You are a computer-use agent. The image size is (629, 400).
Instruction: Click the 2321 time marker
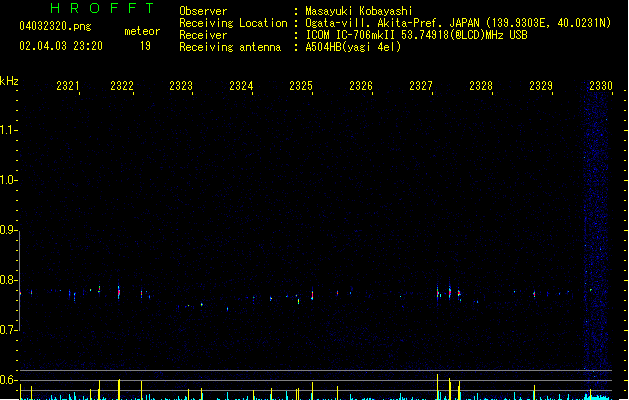click(x=68, y=86)
